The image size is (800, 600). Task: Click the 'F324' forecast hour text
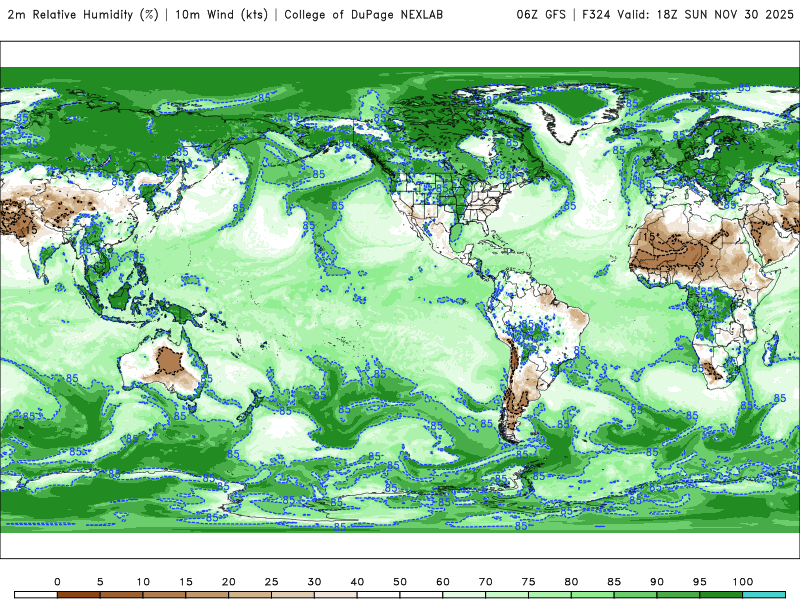point(597,15)
